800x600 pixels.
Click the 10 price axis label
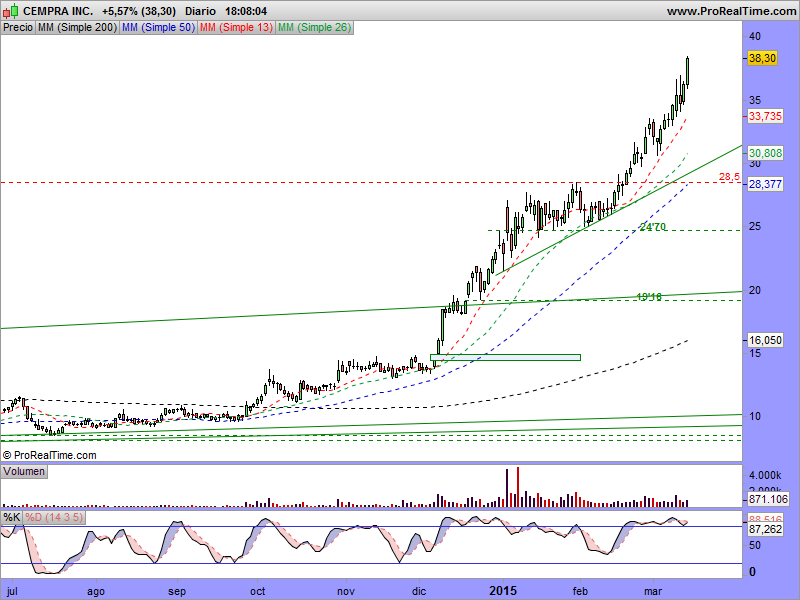(x=755, y=416)
